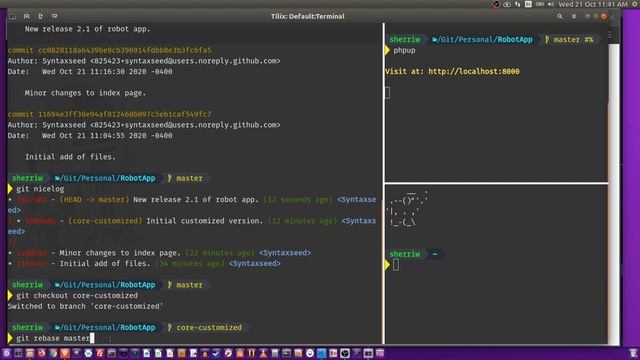Open the Tilix search icon
Image resolution: width=640 pixels, height=360 pixels.
coord(560,16)
